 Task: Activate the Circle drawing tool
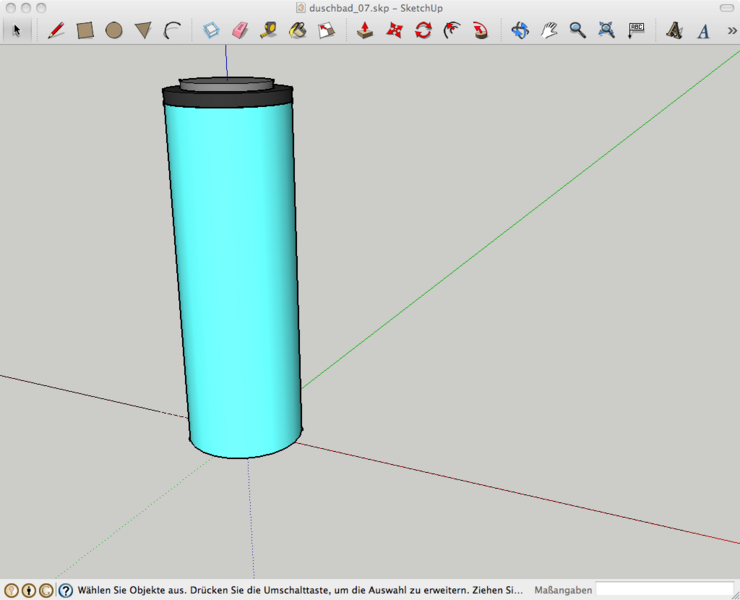click(x=114, y=30)
